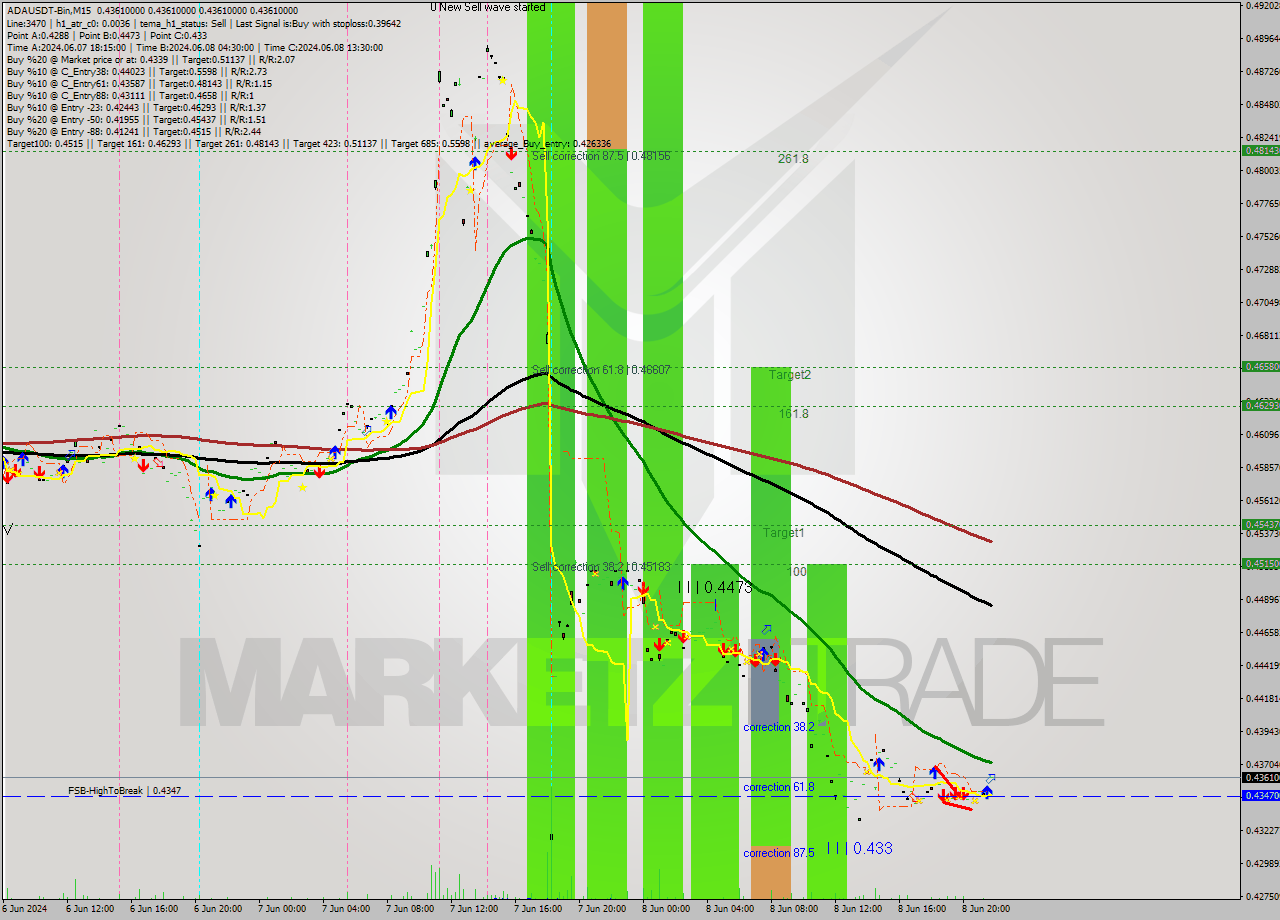The image size is (1280, 920).
Task: Select the red down arrow at the far left edge
Action: pyautogui.click(x=6, y=475)
